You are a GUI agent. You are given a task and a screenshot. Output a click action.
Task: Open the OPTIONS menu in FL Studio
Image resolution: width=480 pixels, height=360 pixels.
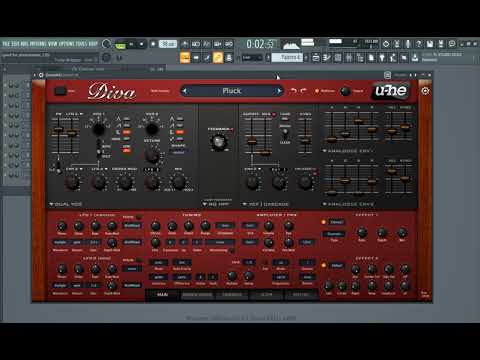(67, 44)
